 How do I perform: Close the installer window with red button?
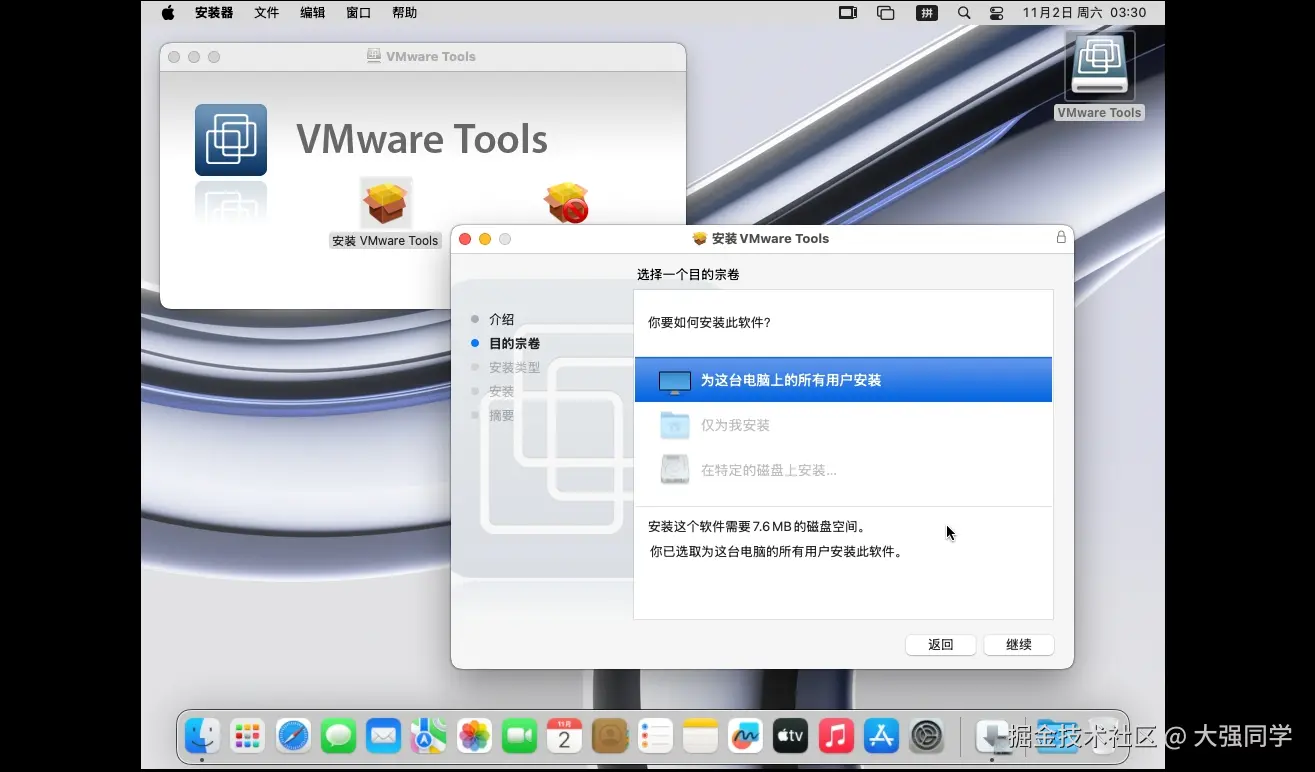465,239
